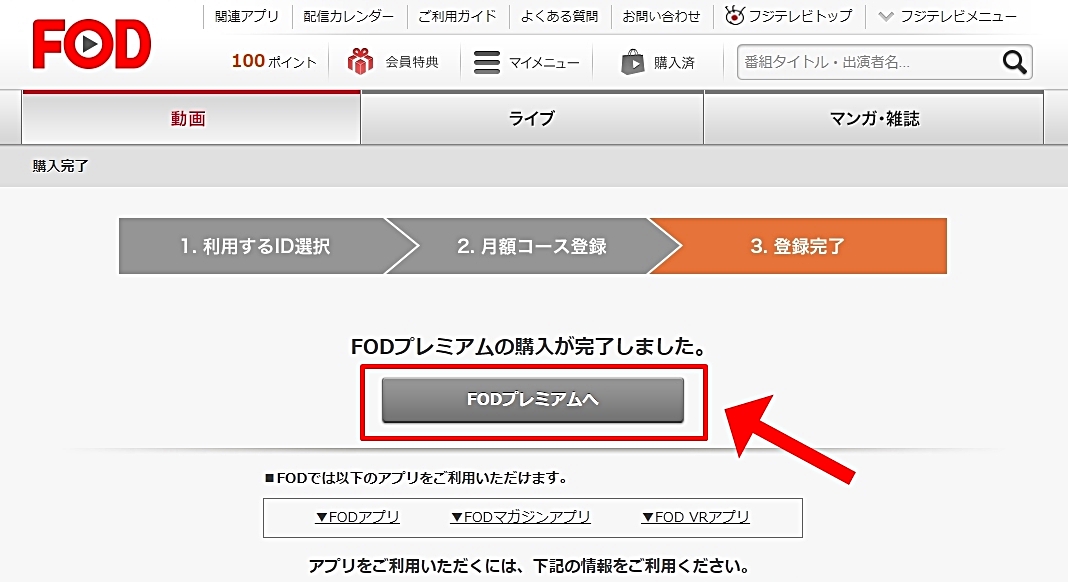
Task: Click step 1. 利用するID選択
Action: pyautogui.click(x=255, y=246)
